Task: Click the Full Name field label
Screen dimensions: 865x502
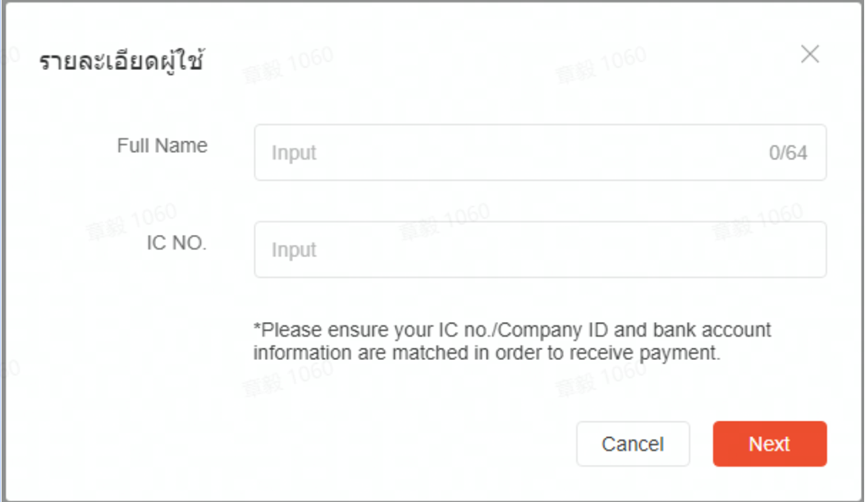Action: click(x=162, y=146)
